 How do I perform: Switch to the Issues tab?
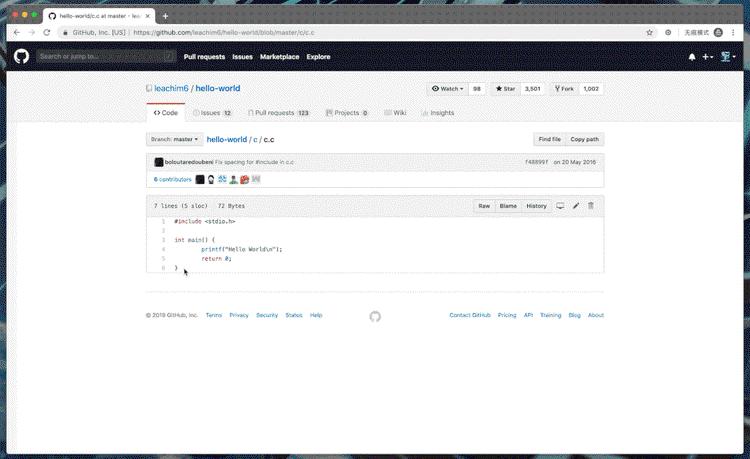click(212, 113)
